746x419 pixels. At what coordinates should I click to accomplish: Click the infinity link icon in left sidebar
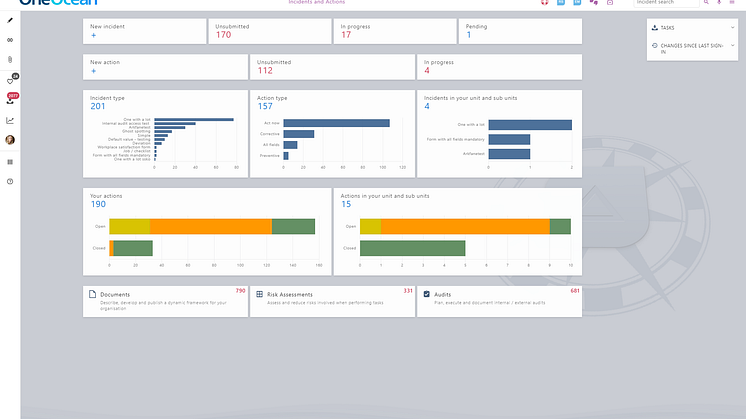click(x=10, y=40)
